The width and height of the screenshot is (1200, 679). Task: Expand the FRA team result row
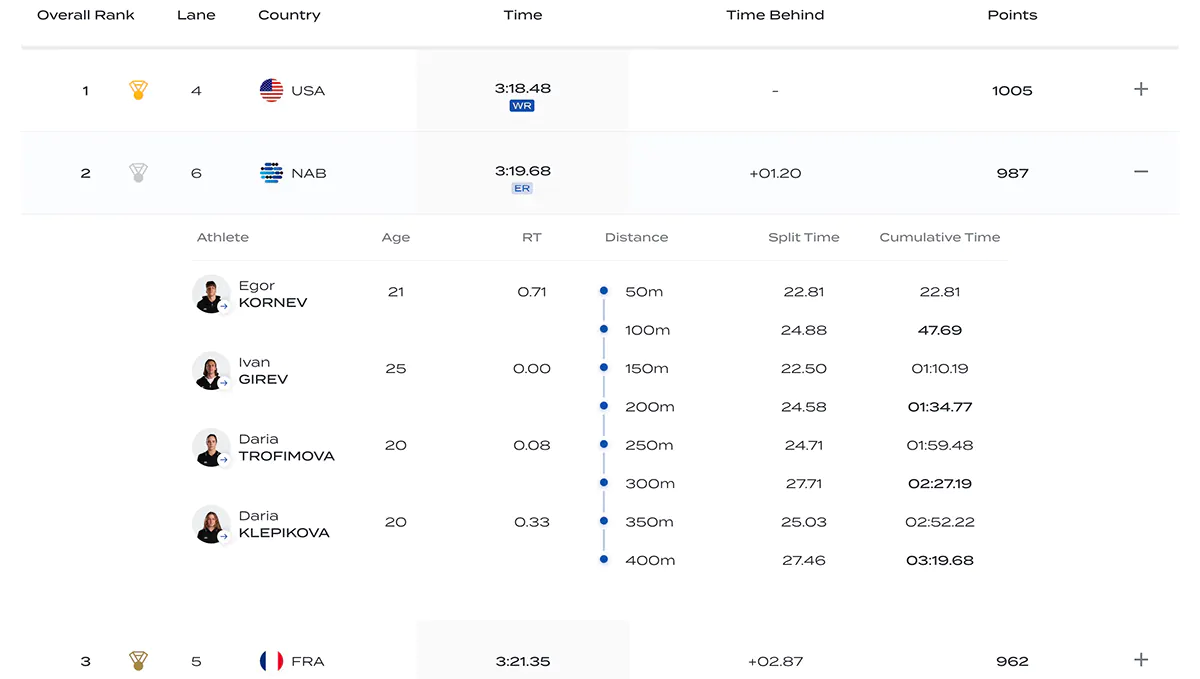[x=1141, y=660]
